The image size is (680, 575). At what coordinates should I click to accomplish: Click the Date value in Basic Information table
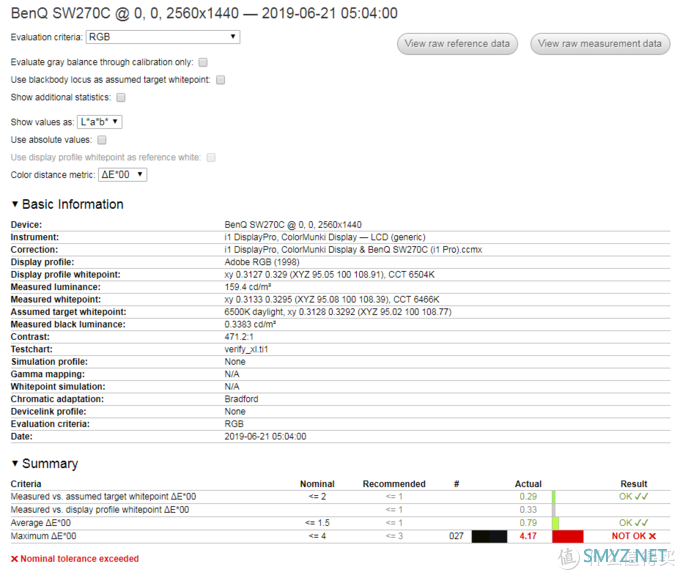click(265, 437)
